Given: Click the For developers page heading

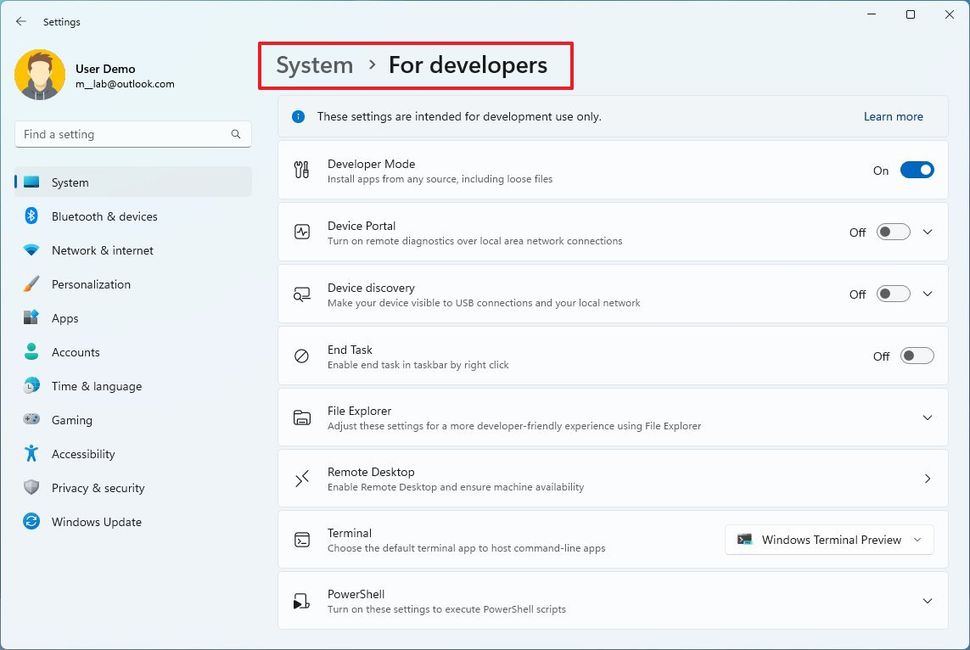Looking at the screenshot, I should 468,65.
